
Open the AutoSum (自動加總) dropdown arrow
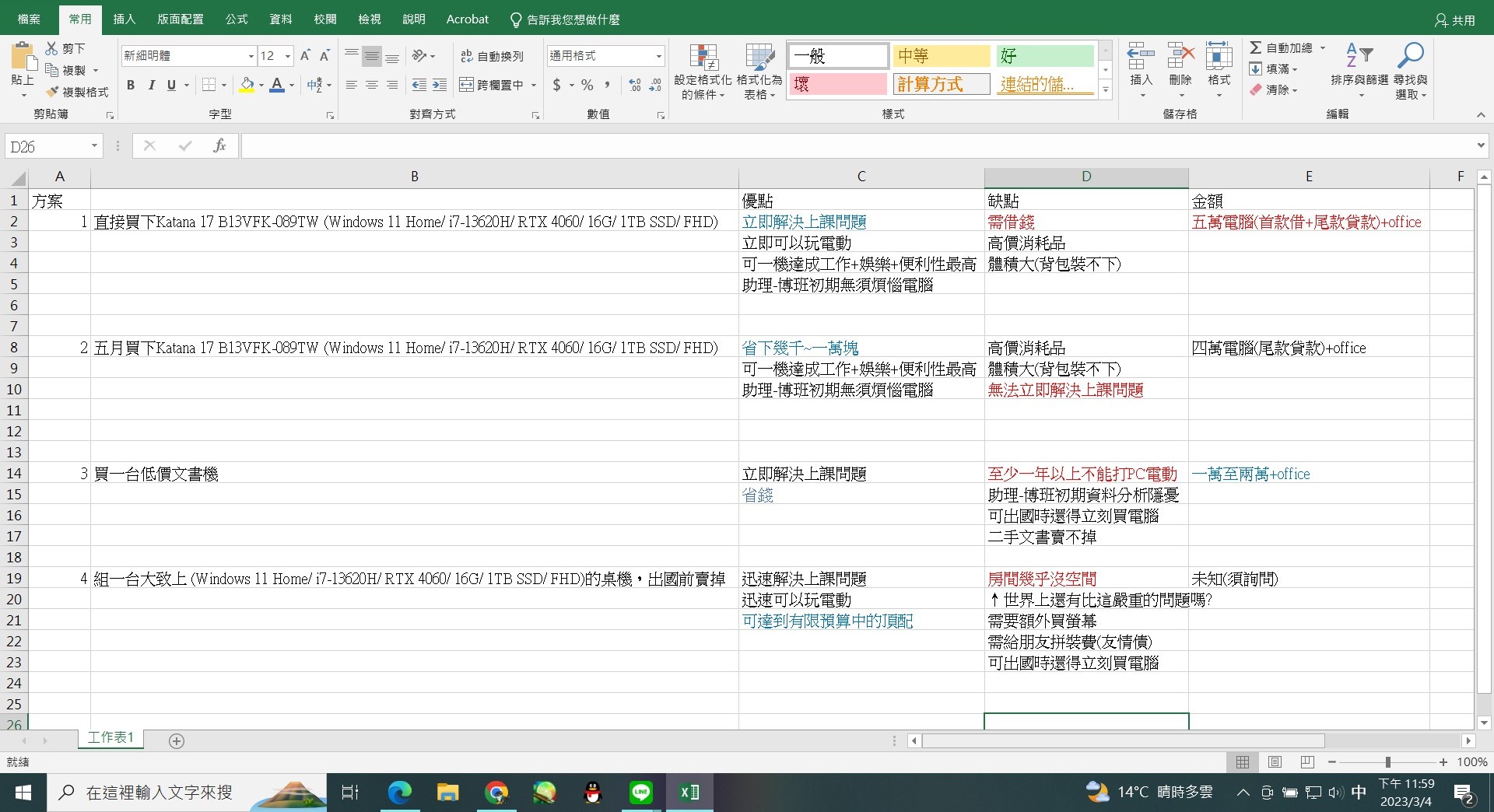point(1322,47)
